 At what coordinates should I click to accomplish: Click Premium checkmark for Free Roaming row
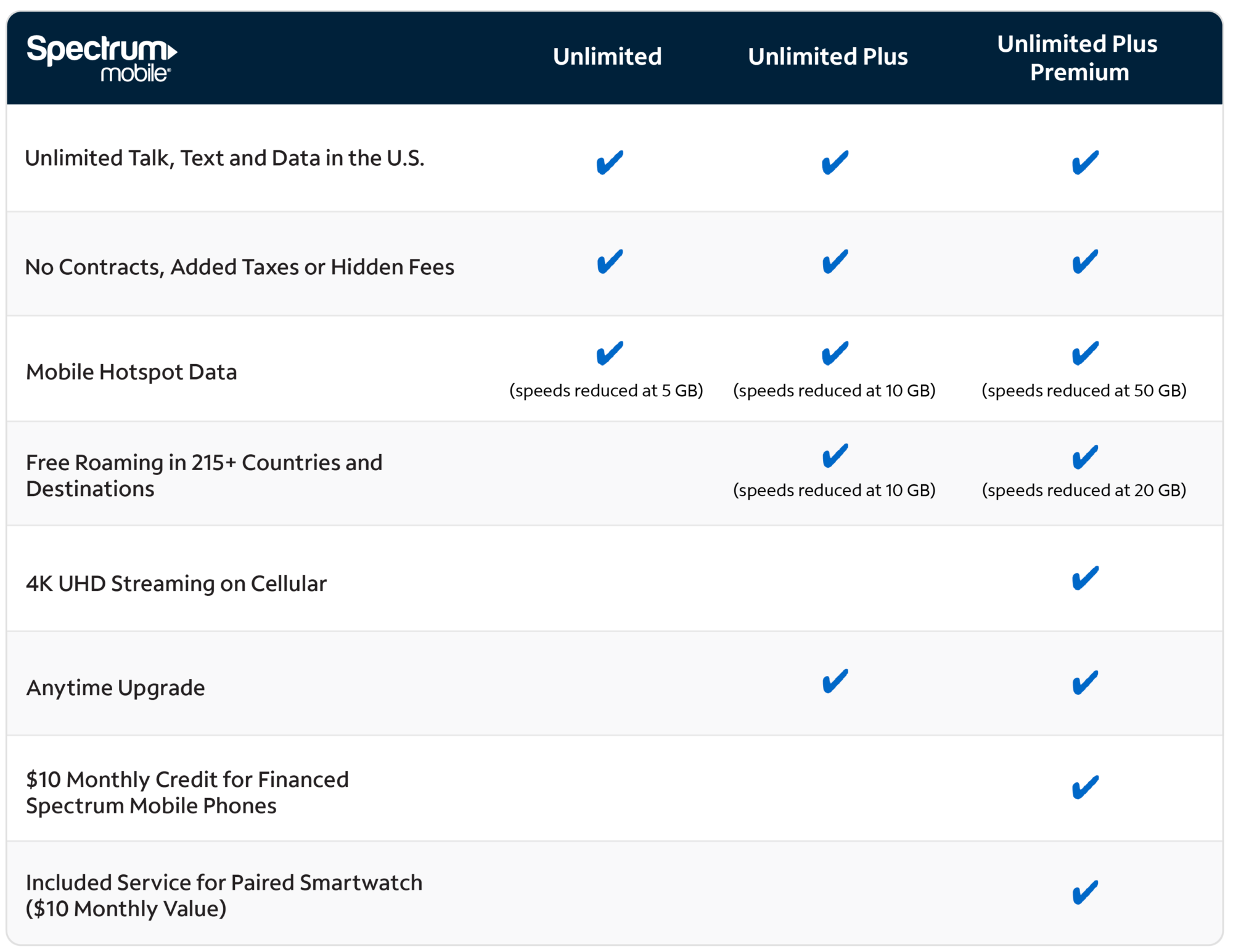click(x=1085, y=457)
